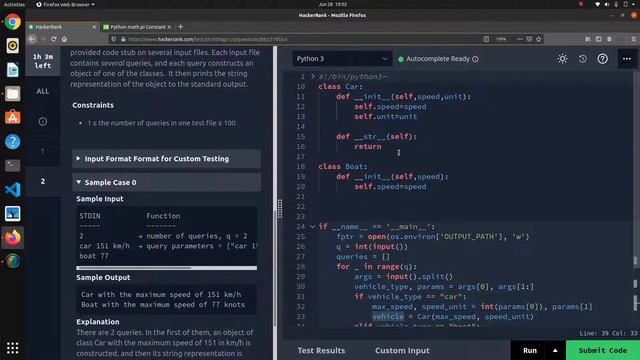Open the Firefox hamburger menu
Viewport: 640px width, 360px height.
click(633, 39)
